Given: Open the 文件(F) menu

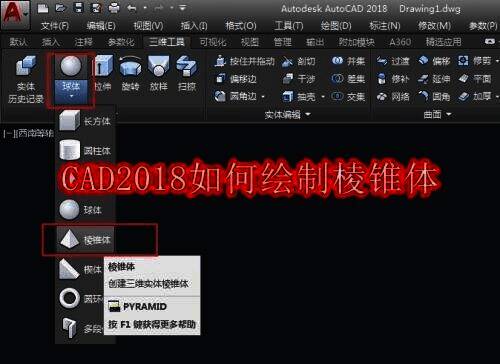Looking at the screenshot, I should coord(54,26).
